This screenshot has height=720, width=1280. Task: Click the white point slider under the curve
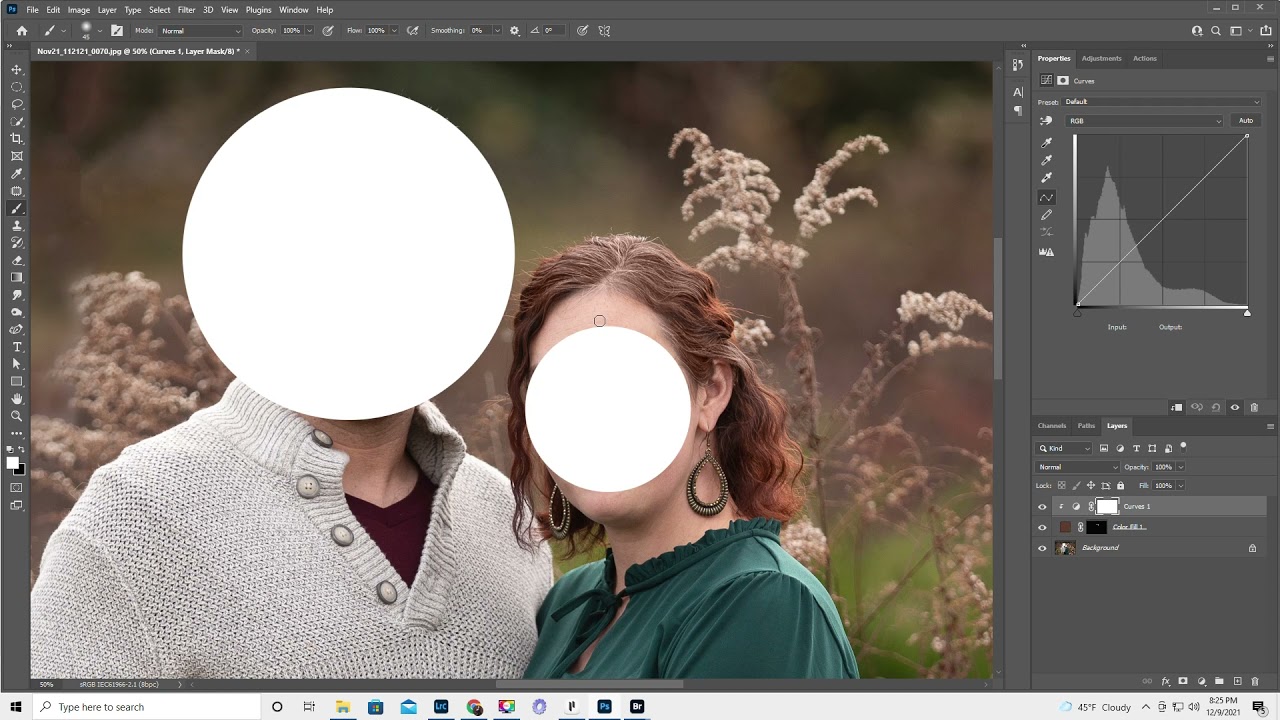pyautogui.click(x=1247, y=313)
